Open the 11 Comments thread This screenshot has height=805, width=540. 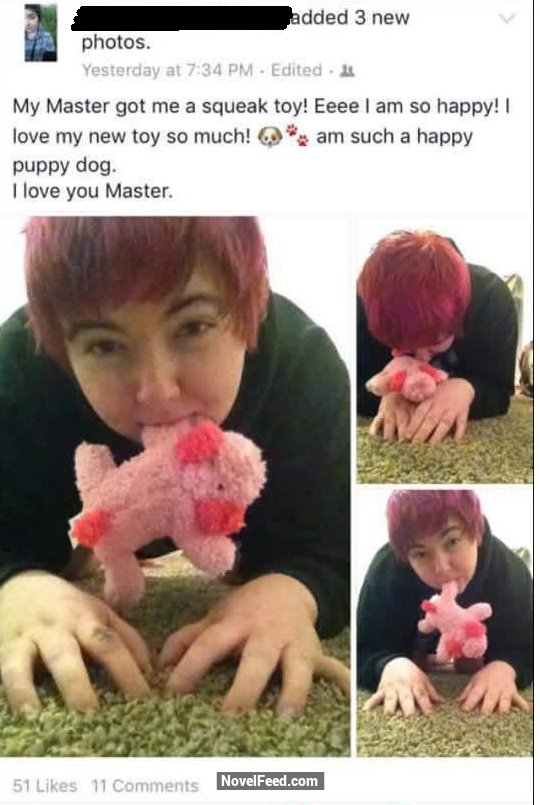pyautogui.click(x=145, y=785)
